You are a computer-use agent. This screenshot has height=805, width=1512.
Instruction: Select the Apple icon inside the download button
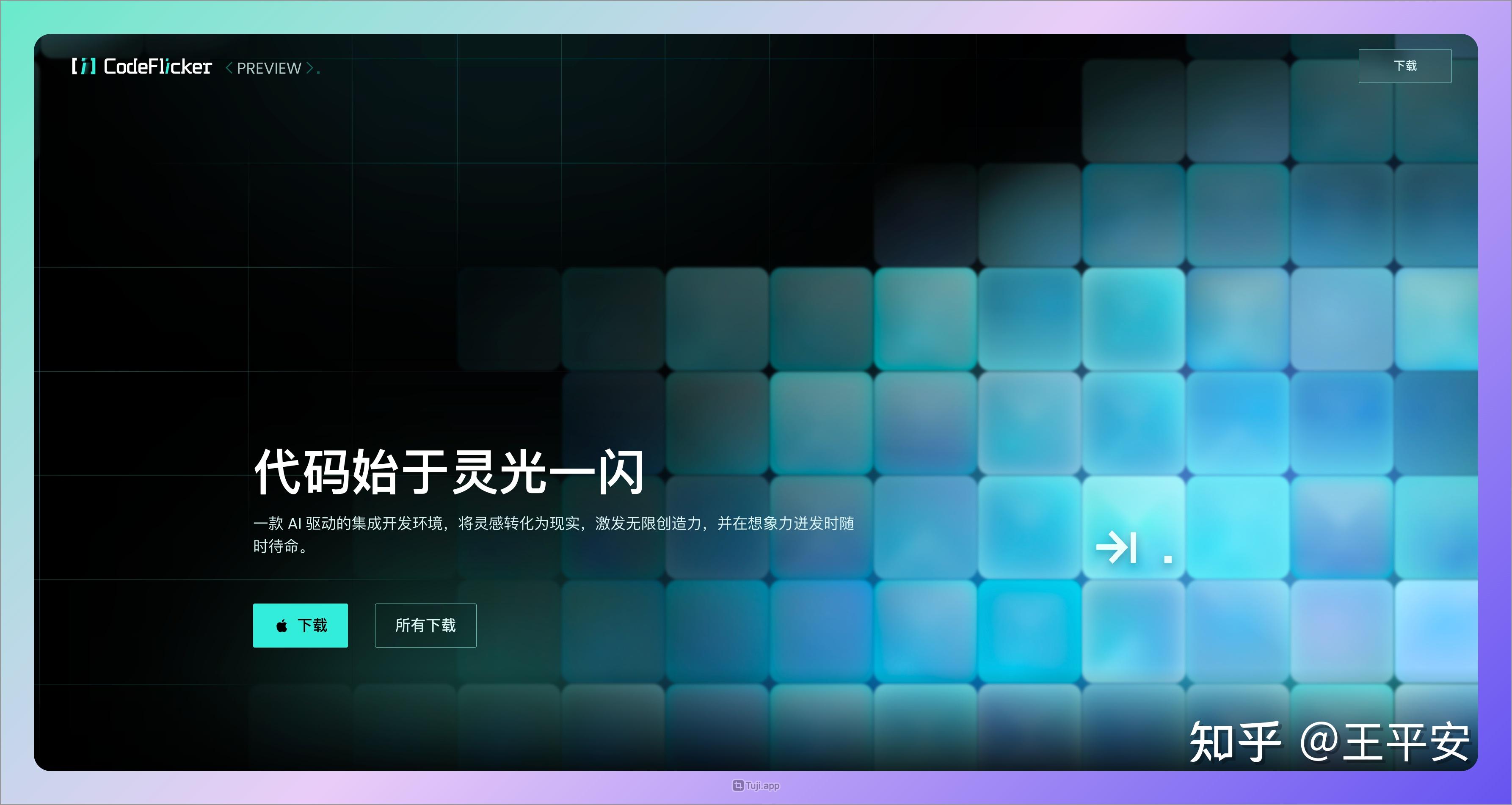pyautogui.click(x=282, y=626)
